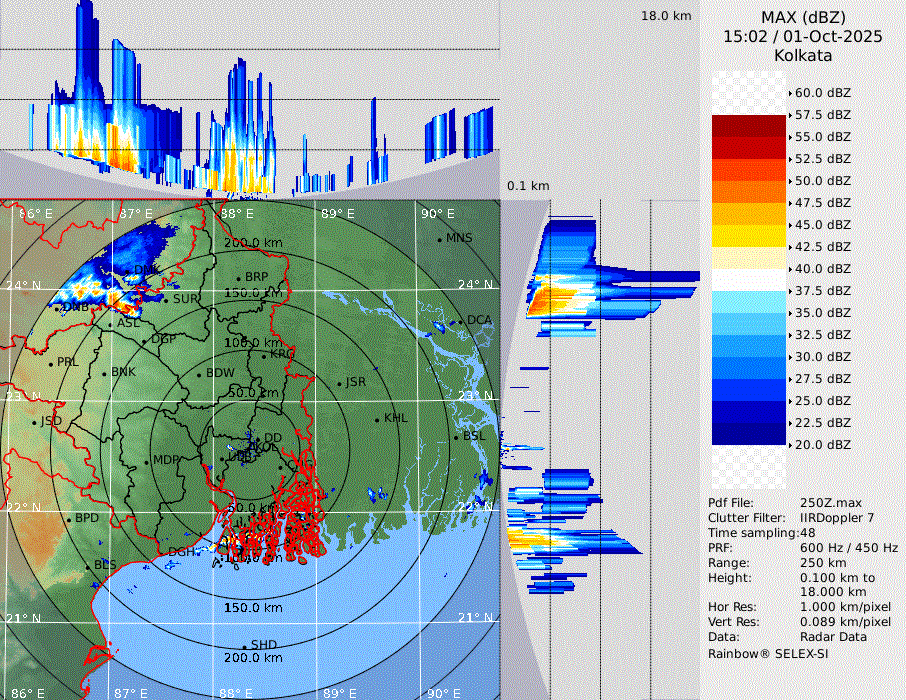Click the Rainbow SELEX-SI text
Image resolution: width=906 pixels, height=700 pixels.
768,653
